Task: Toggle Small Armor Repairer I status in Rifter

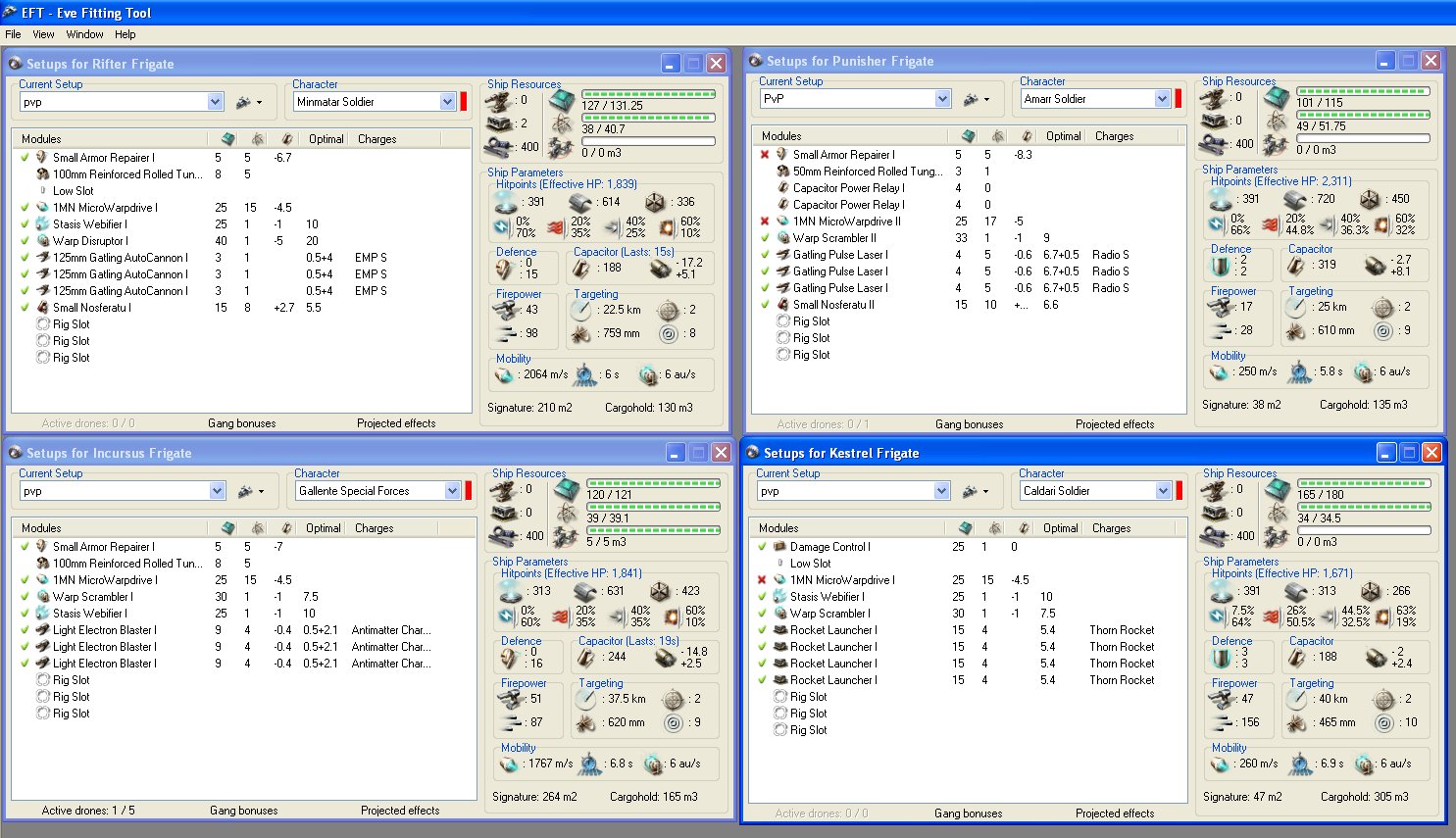Action: pyautogui.click(x=25, y=157)
